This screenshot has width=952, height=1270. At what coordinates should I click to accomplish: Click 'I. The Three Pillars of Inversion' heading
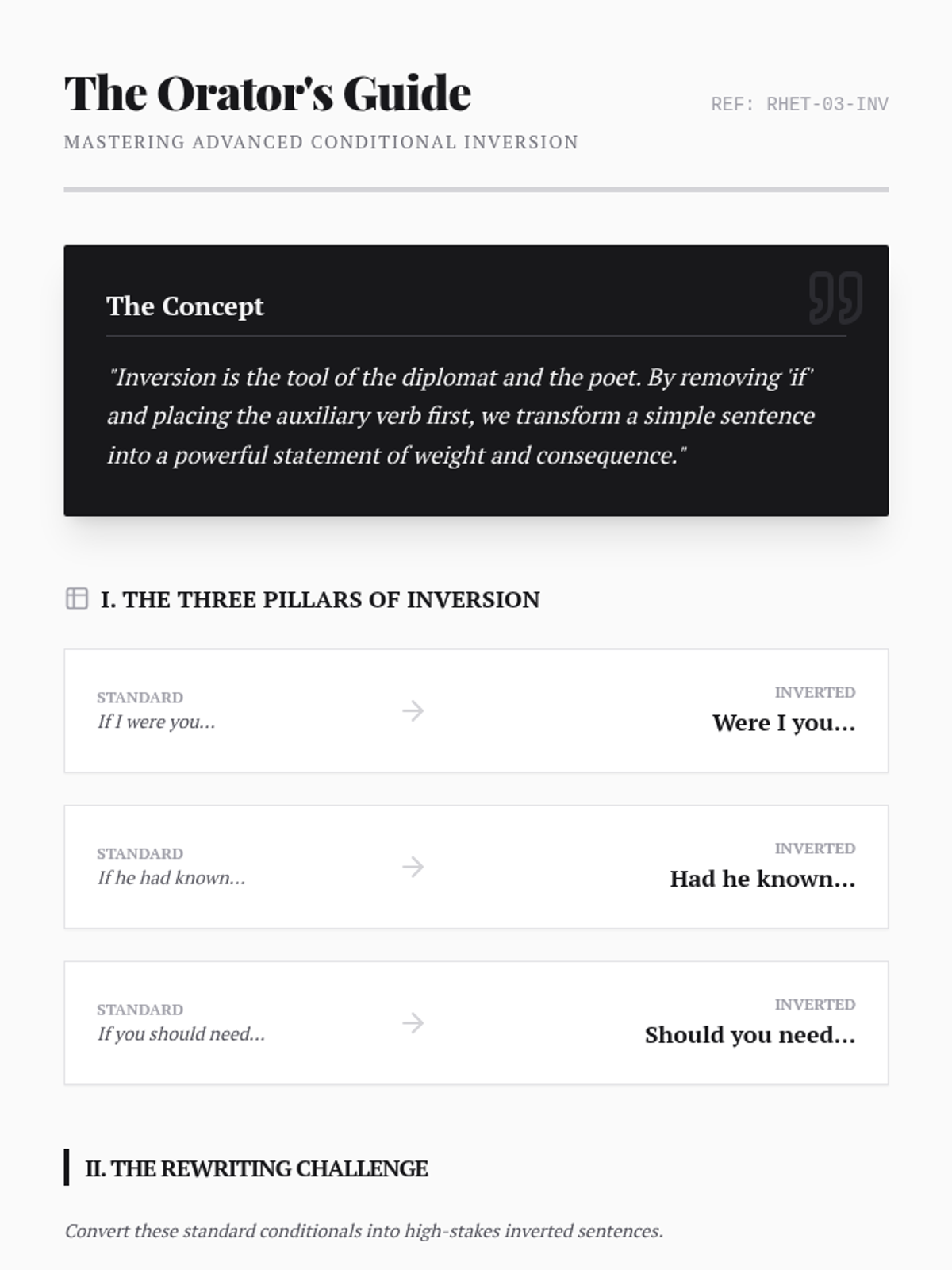point(320,599)
